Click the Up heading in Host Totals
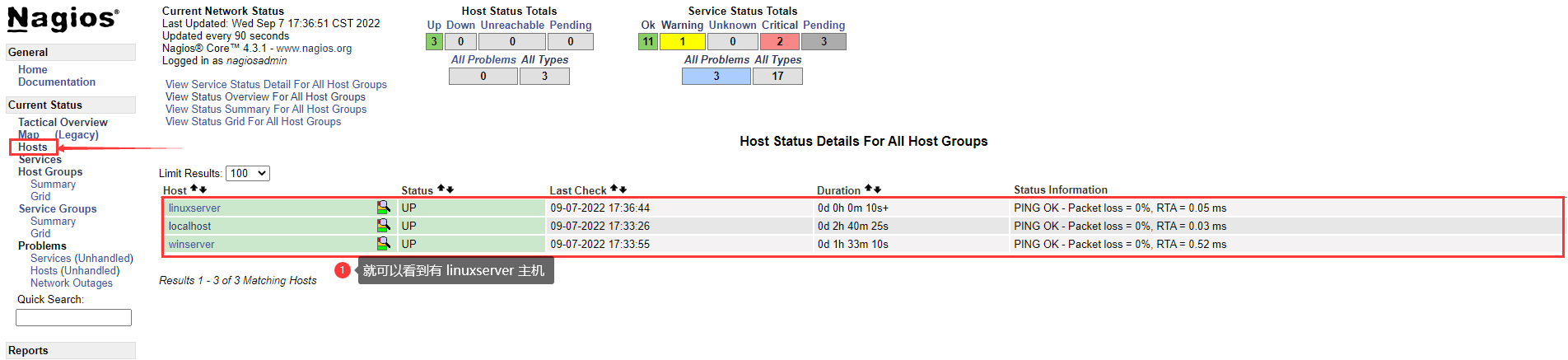Viewport: 1568px width, 360px height. point(434,25)
